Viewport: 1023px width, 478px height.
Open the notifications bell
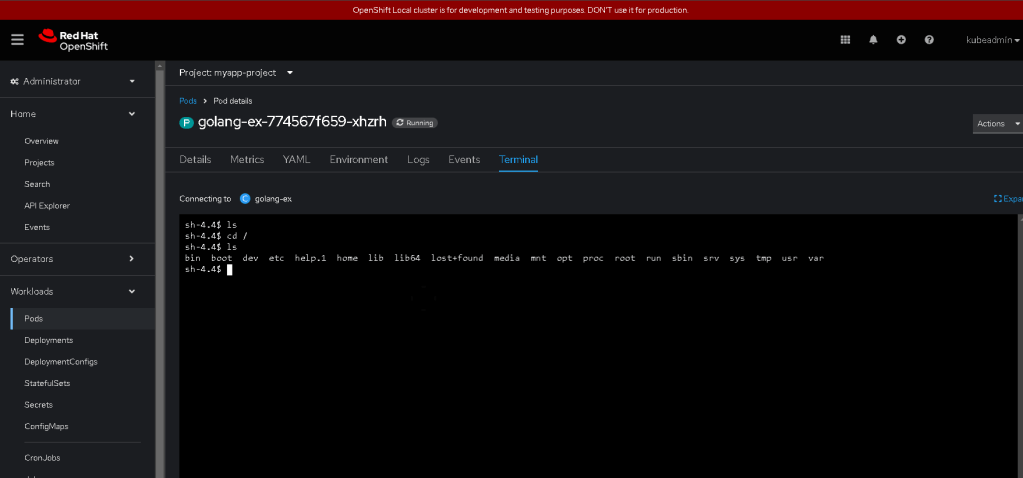pos(873,40)
